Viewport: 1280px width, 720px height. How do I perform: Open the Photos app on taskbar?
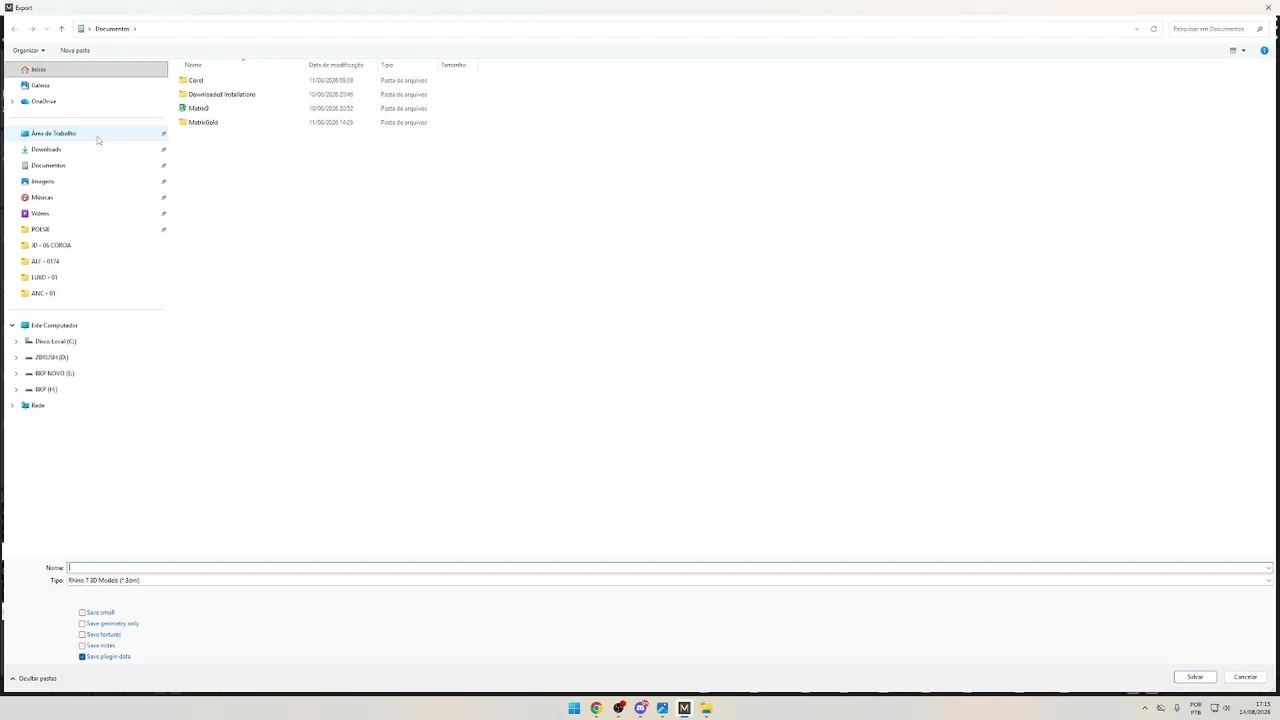[x=662, y=708]
